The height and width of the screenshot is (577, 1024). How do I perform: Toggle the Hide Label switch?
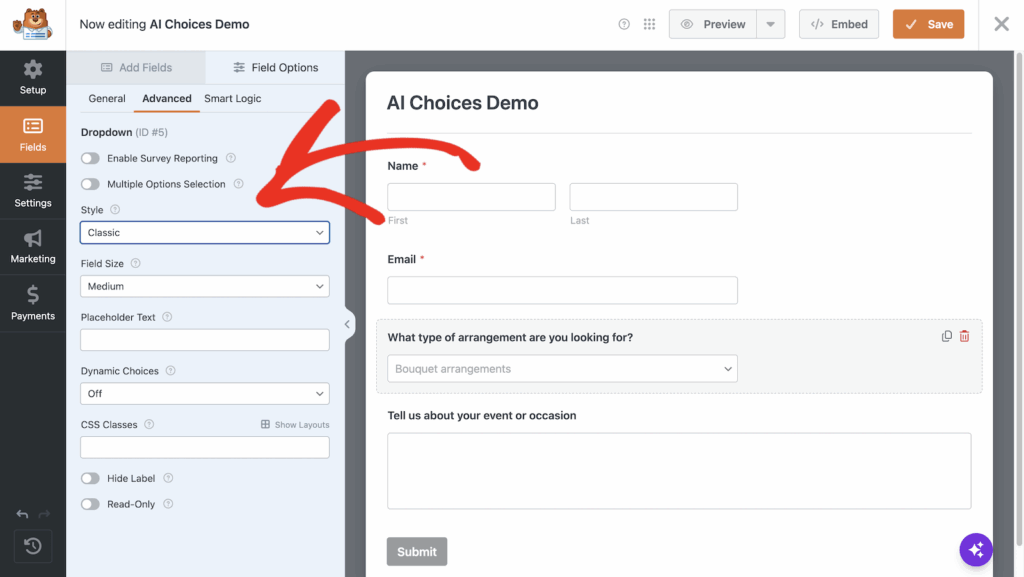[90, 478]
